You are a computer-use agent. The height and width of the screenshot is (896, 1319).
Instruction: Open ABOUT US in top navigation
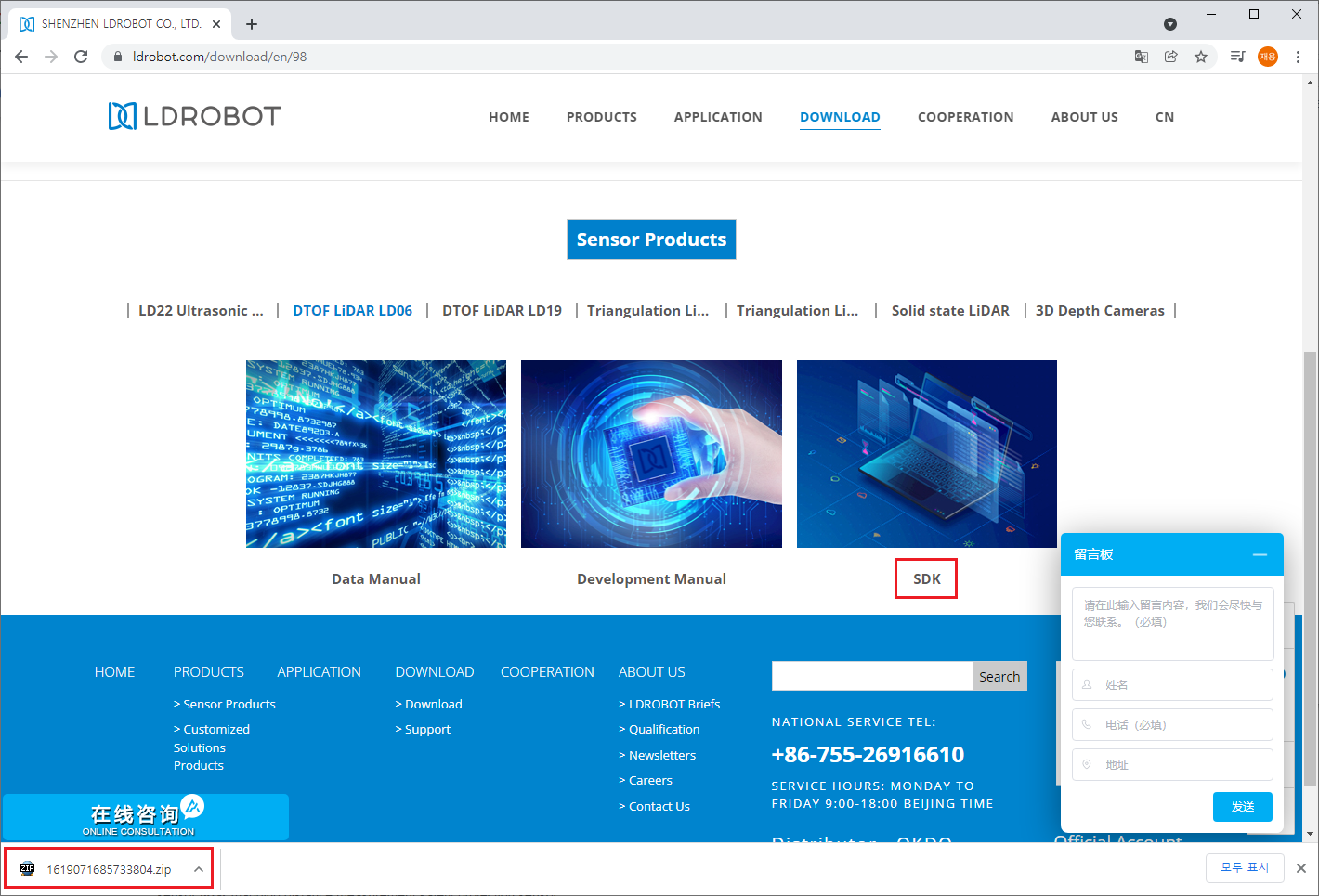click(1085, 117)
